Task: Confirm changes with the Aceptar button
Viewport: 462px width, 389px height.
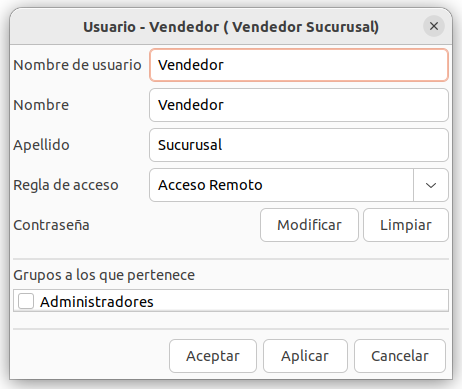Action: tap(213, 356)
